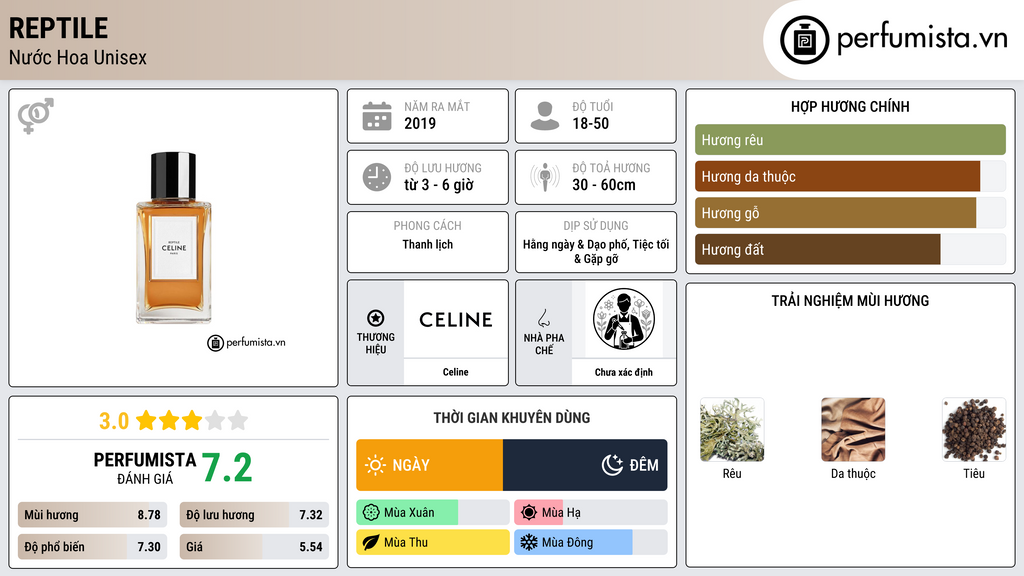
Task: Click the person icon beside Độ tuổi
Action: pos(545,116)
